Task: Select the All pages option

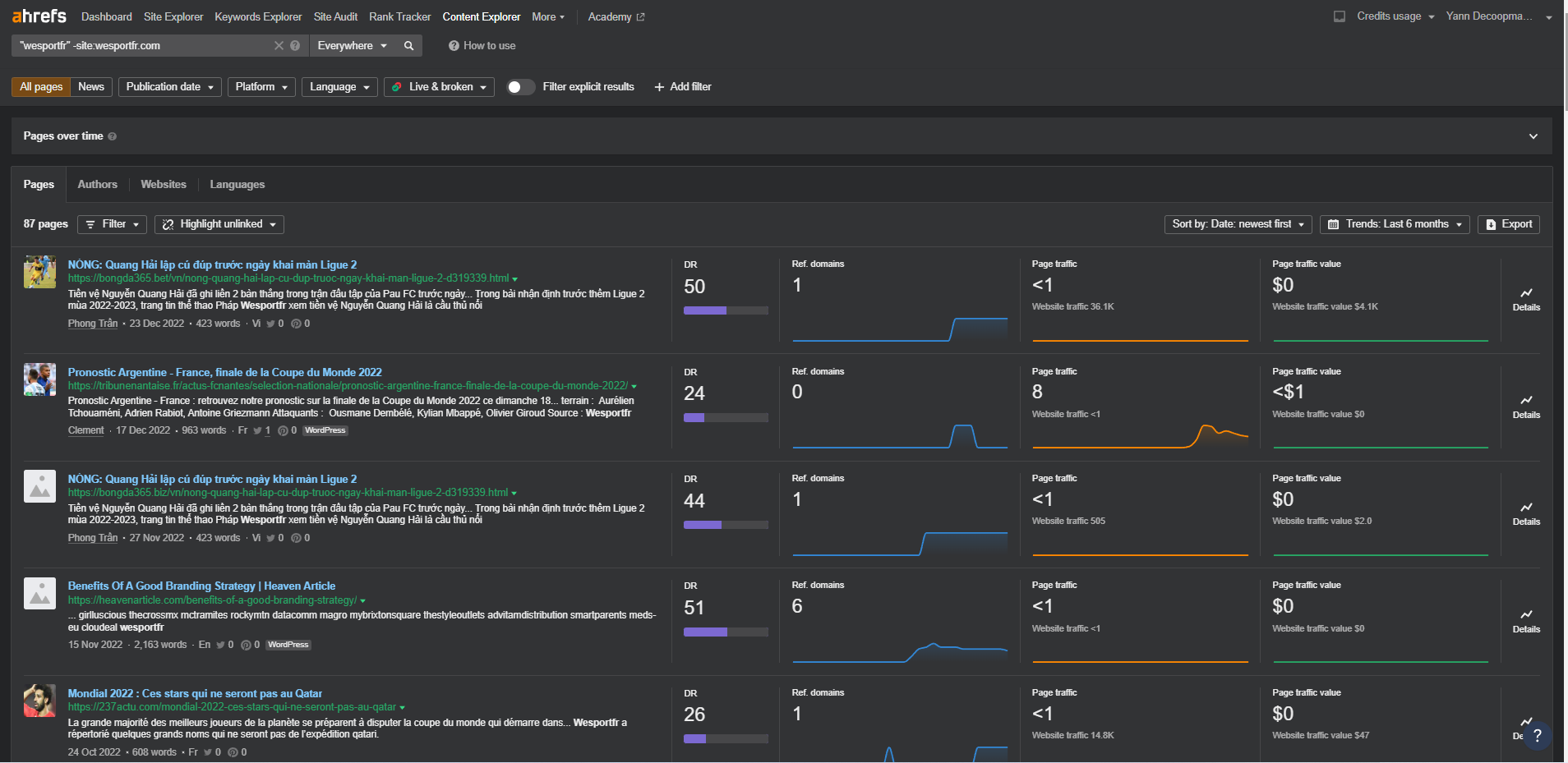Action: tap(41, 87)
